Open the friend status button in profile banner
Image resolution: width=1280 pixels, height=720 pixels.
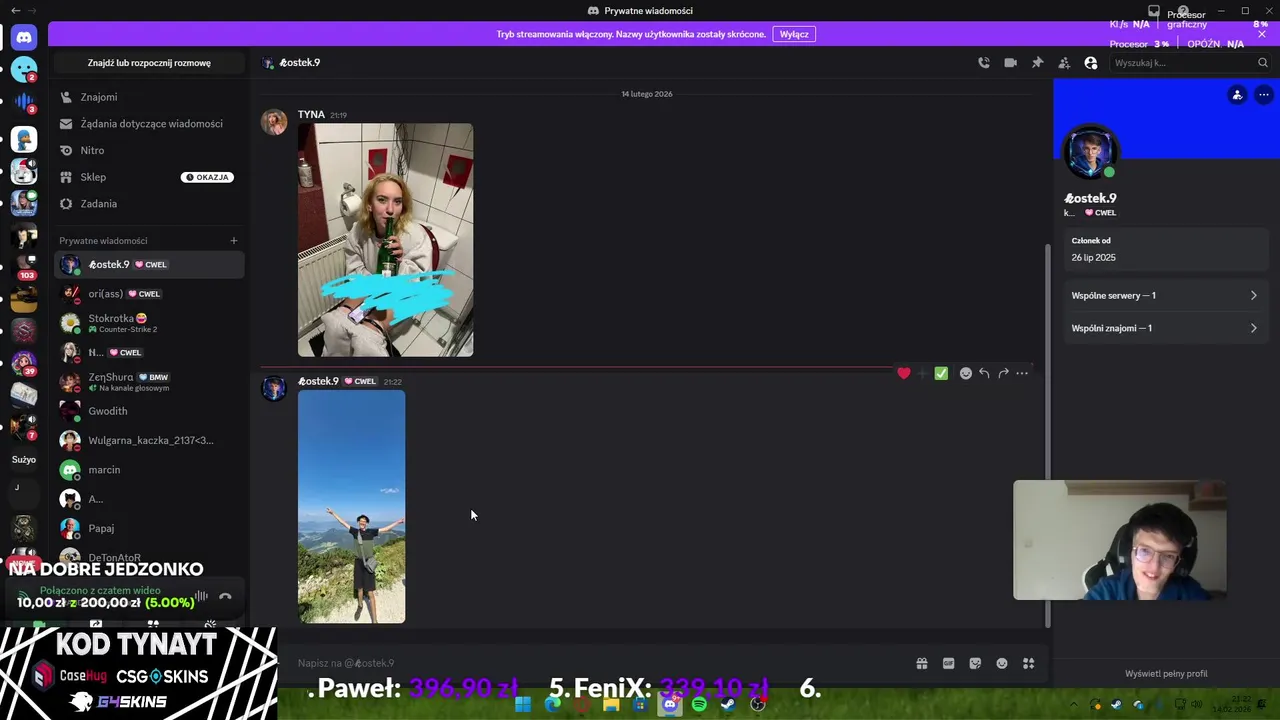tap(1237, 95)
